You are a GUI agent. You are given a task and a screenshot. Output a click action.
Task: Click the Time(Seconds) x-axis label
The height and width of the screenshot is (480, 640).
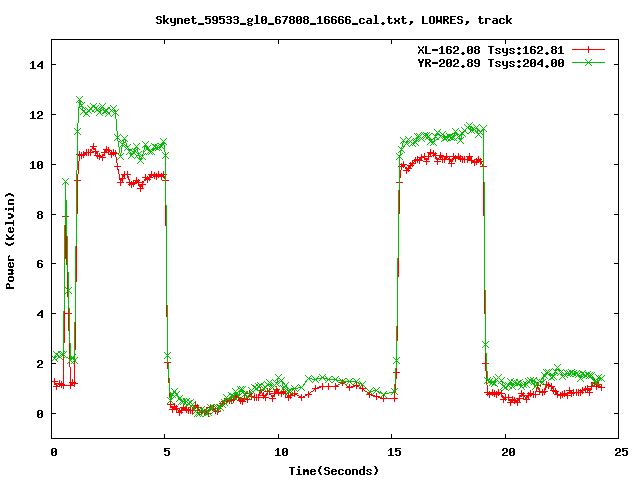[x=333, y=471]
